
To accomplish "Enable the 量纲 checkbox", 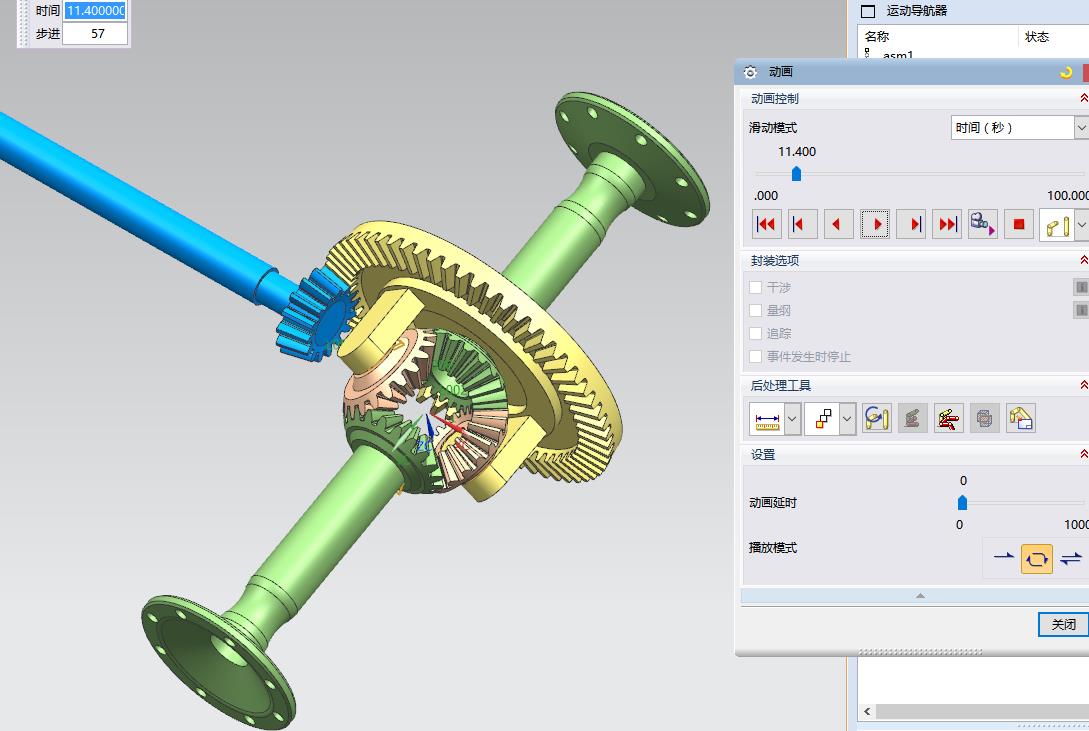I will tap(756, 310).
